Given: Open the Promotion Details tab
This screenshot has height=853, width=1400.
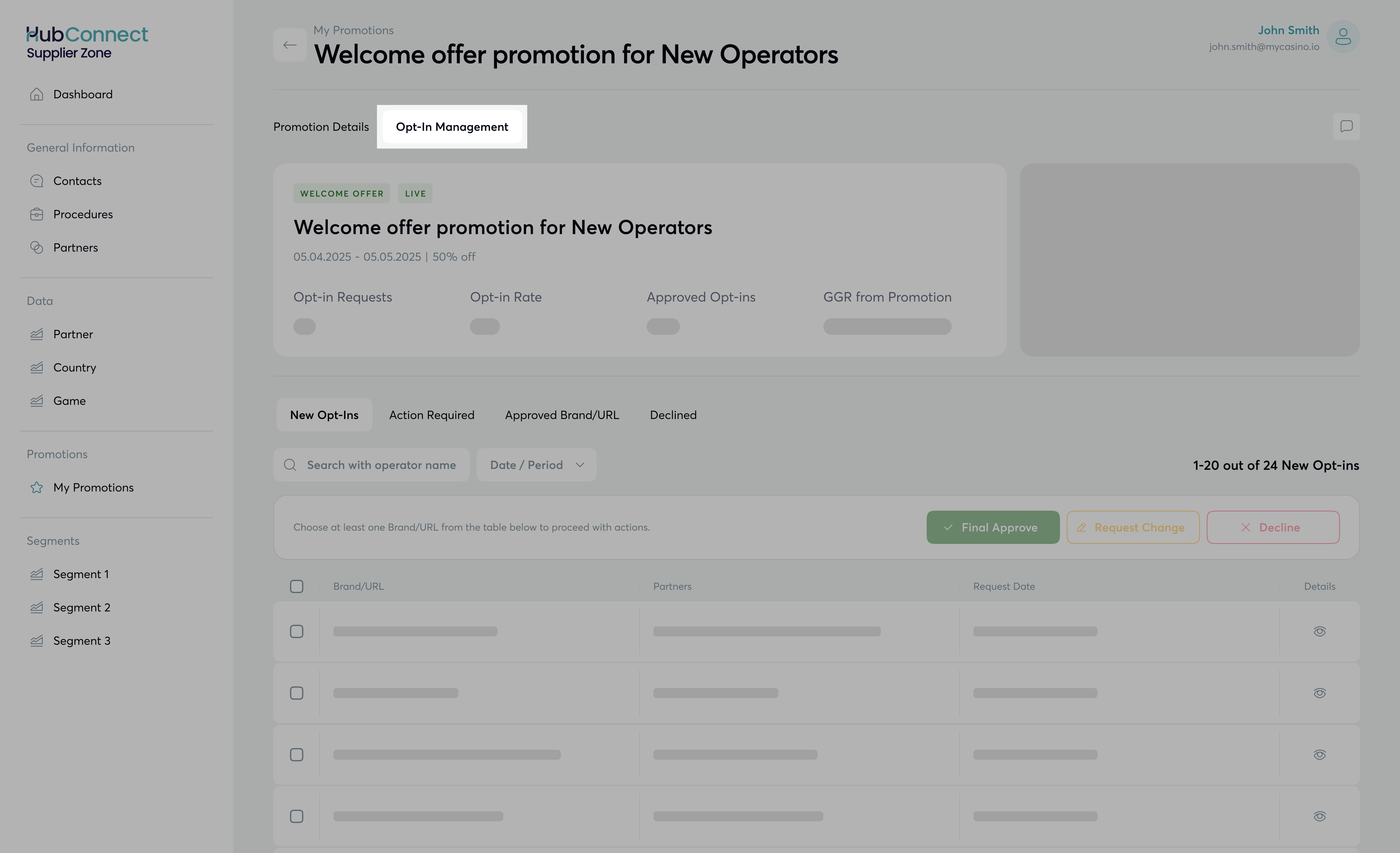Looking at the screenshot, I should 321,127.
